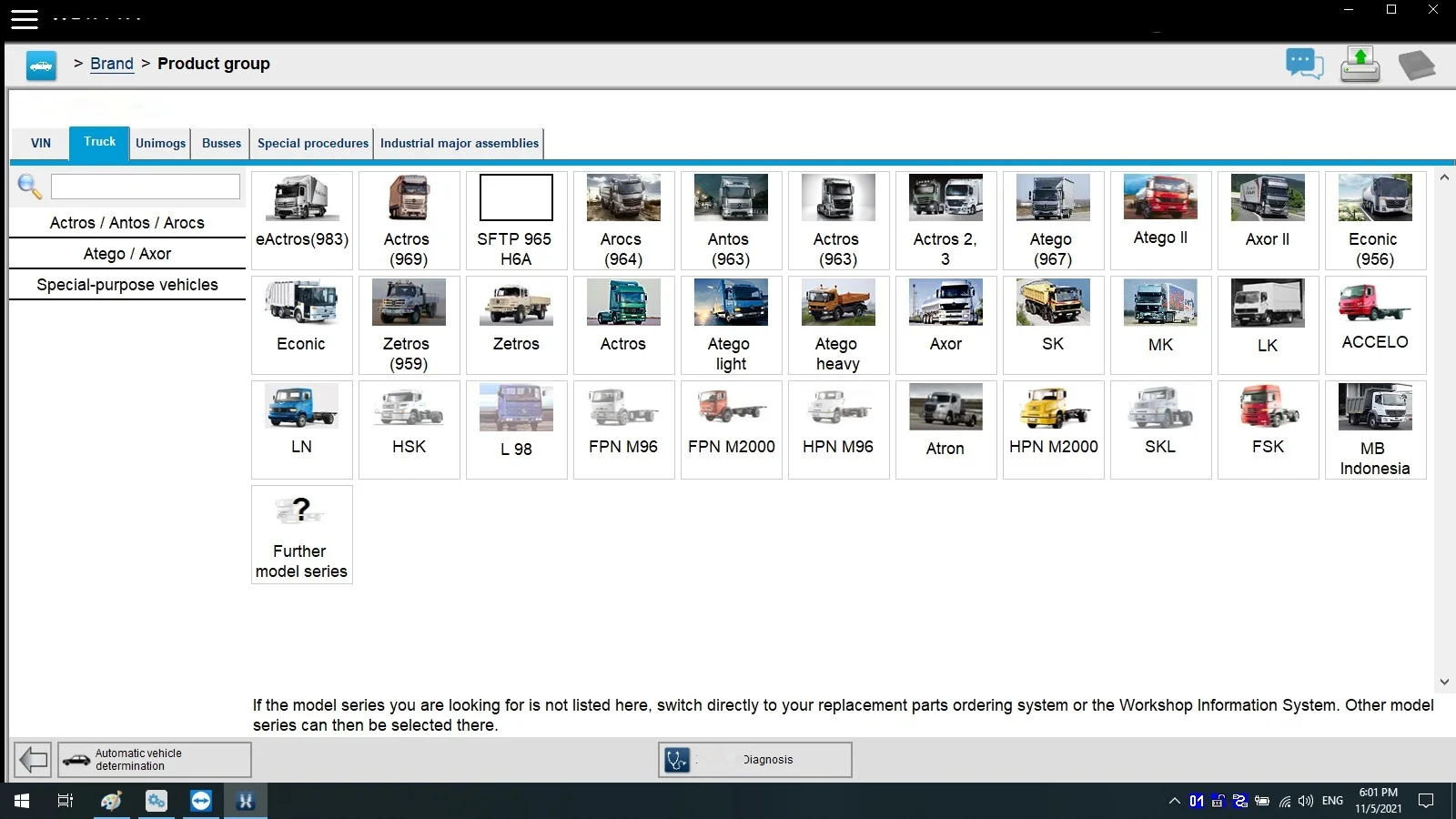Click the download update icon
Image resolution: width=1456 pixels, height=819 pixels.
point(1360,65)
